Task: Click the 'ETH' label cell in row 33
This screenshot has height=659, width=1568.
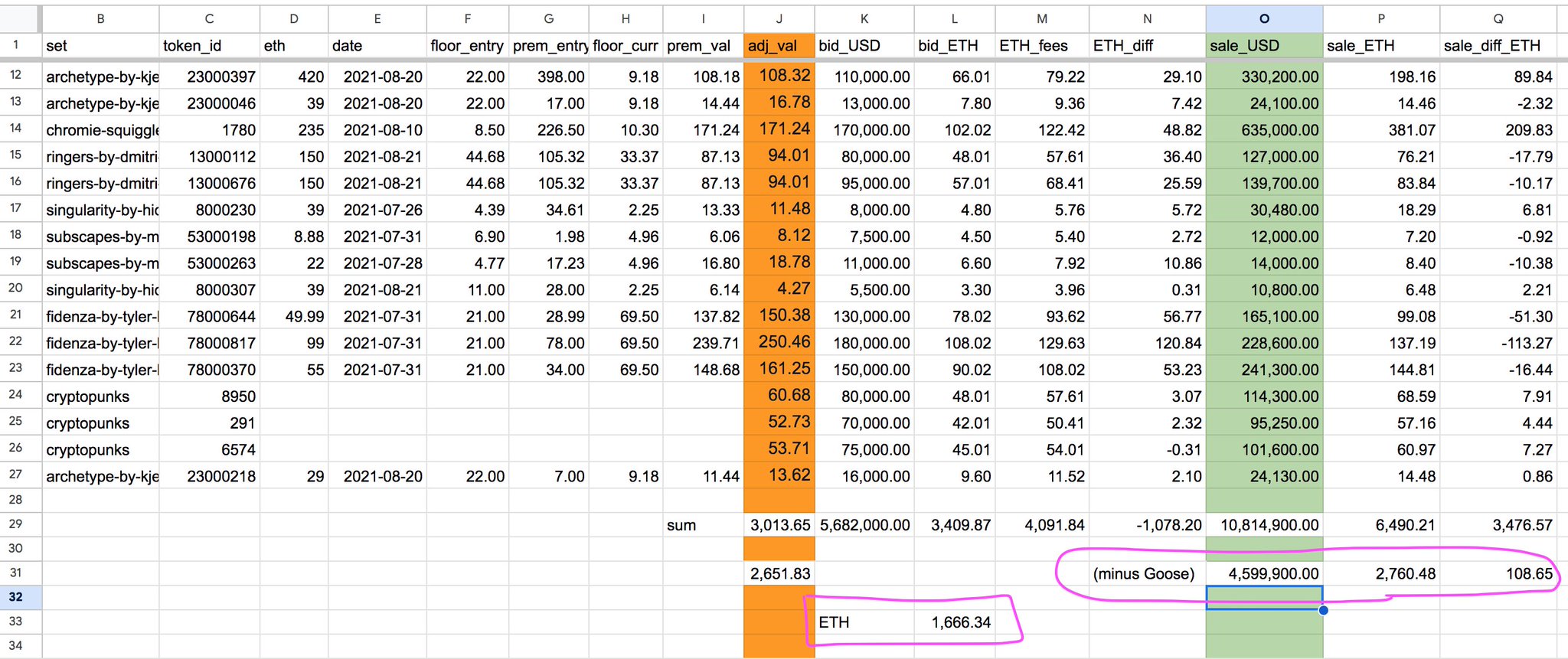Action: coord(864,622)
